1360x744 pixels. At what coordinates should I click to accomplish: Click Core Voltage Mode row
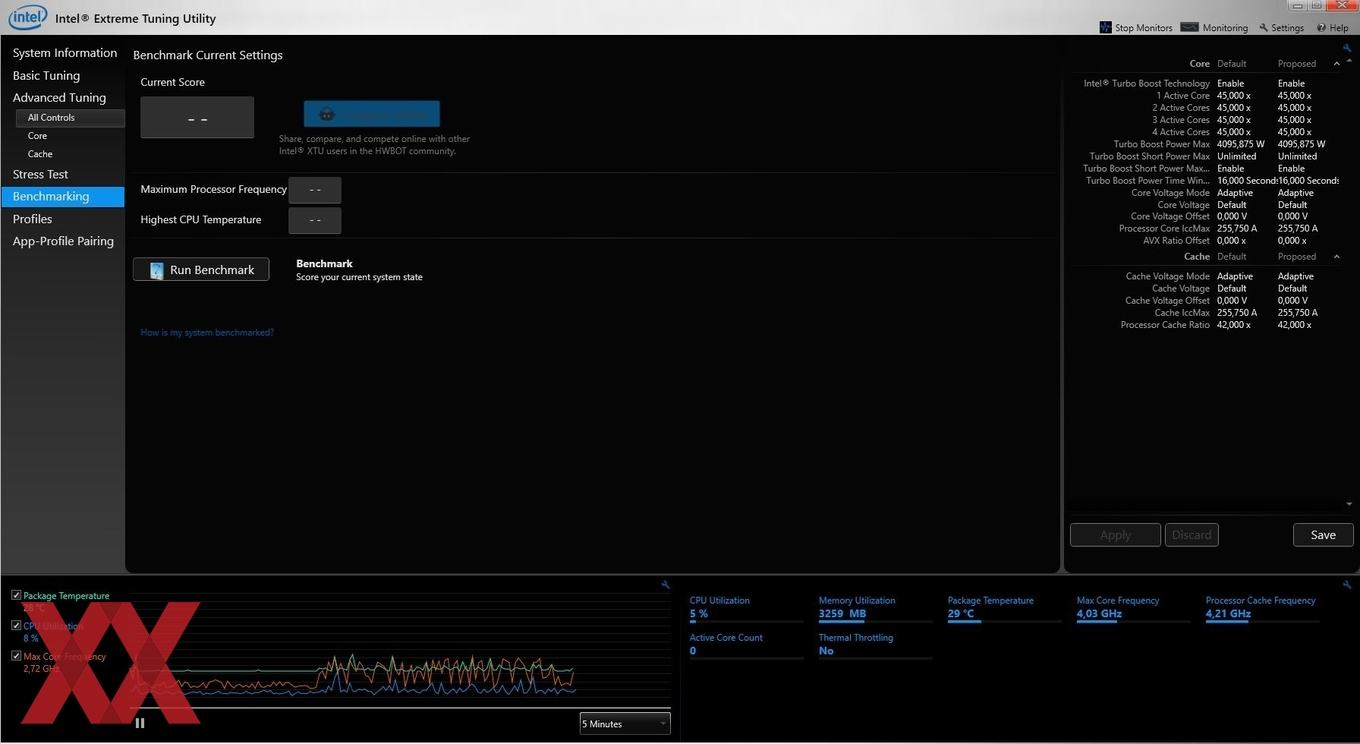1205,193
